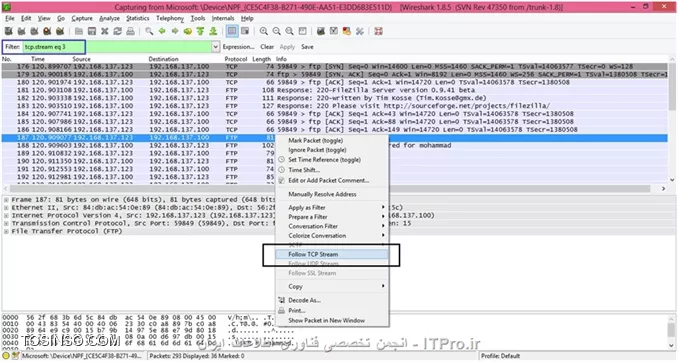Open the Statistics menu
The width and height of the screenshot is (678, 362).
(138, 18)
